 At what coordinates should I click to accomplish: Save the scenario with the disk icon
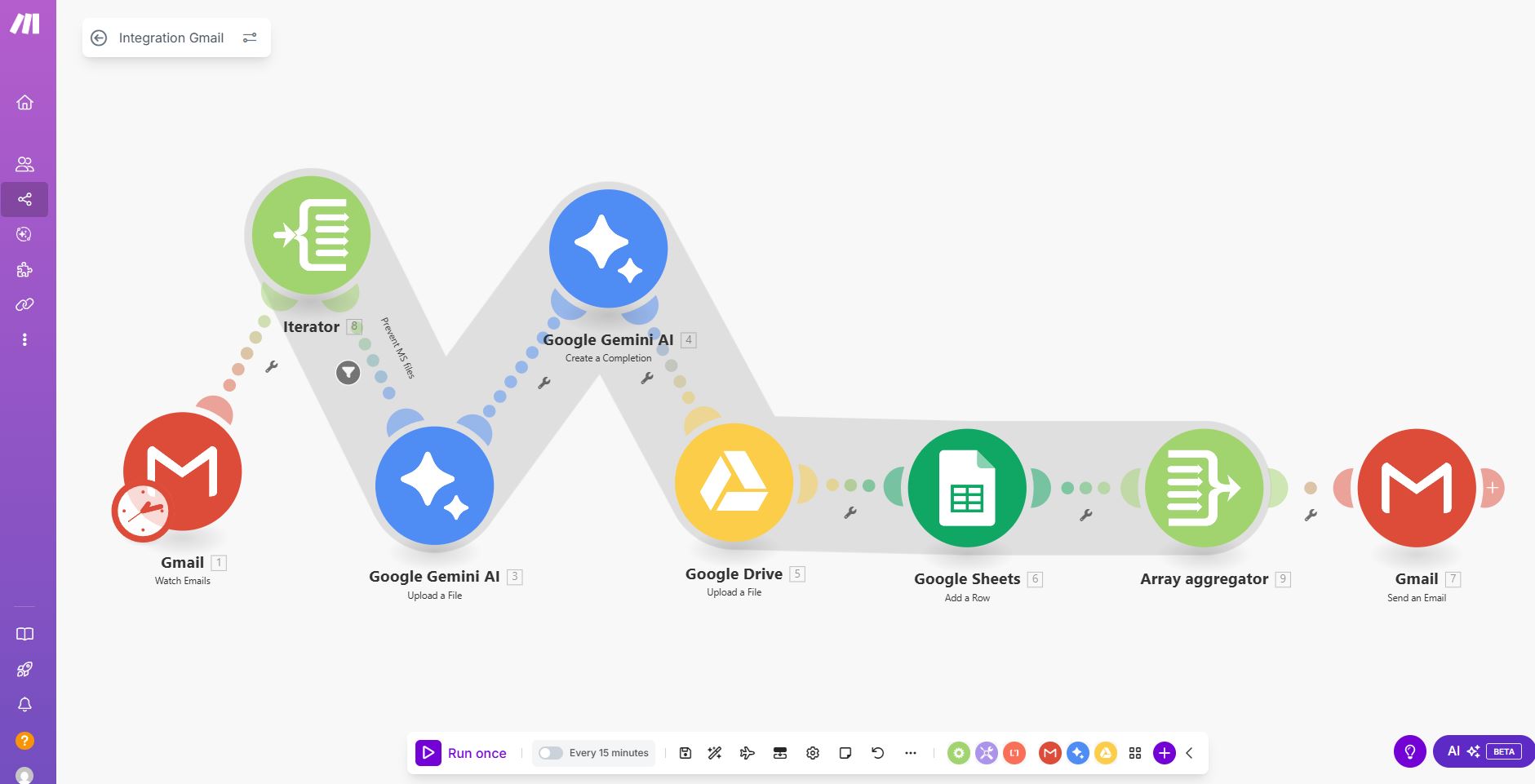click(685, 753)
